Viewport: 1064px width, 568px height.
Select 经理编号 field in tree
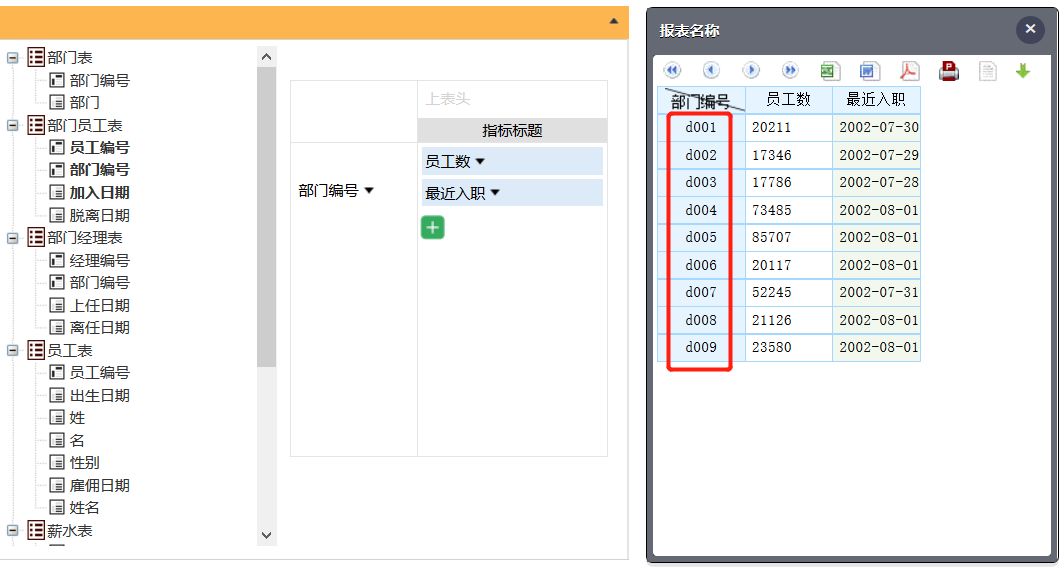click(x=99, y=261)
